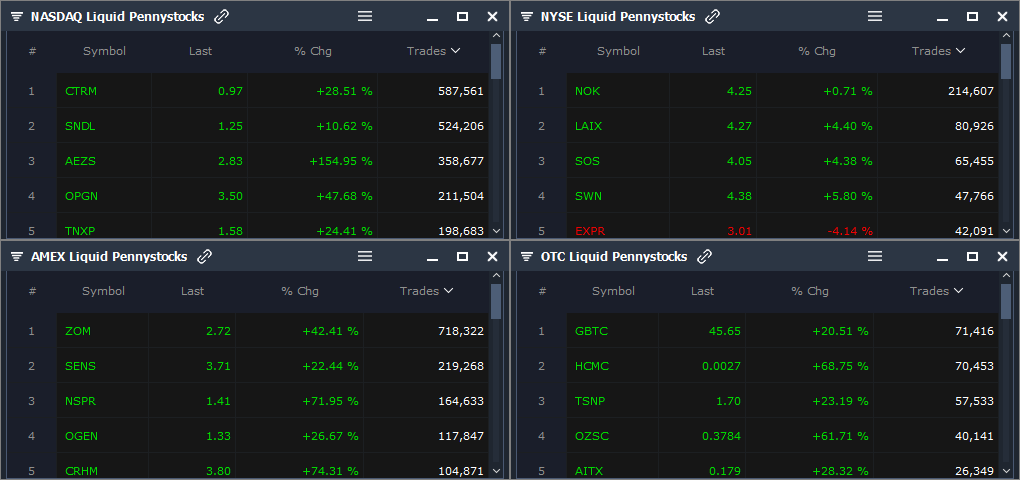Sort NYSE list by Last header
The height and width of the screenshot is (480, 1020).
coord(713,51)
